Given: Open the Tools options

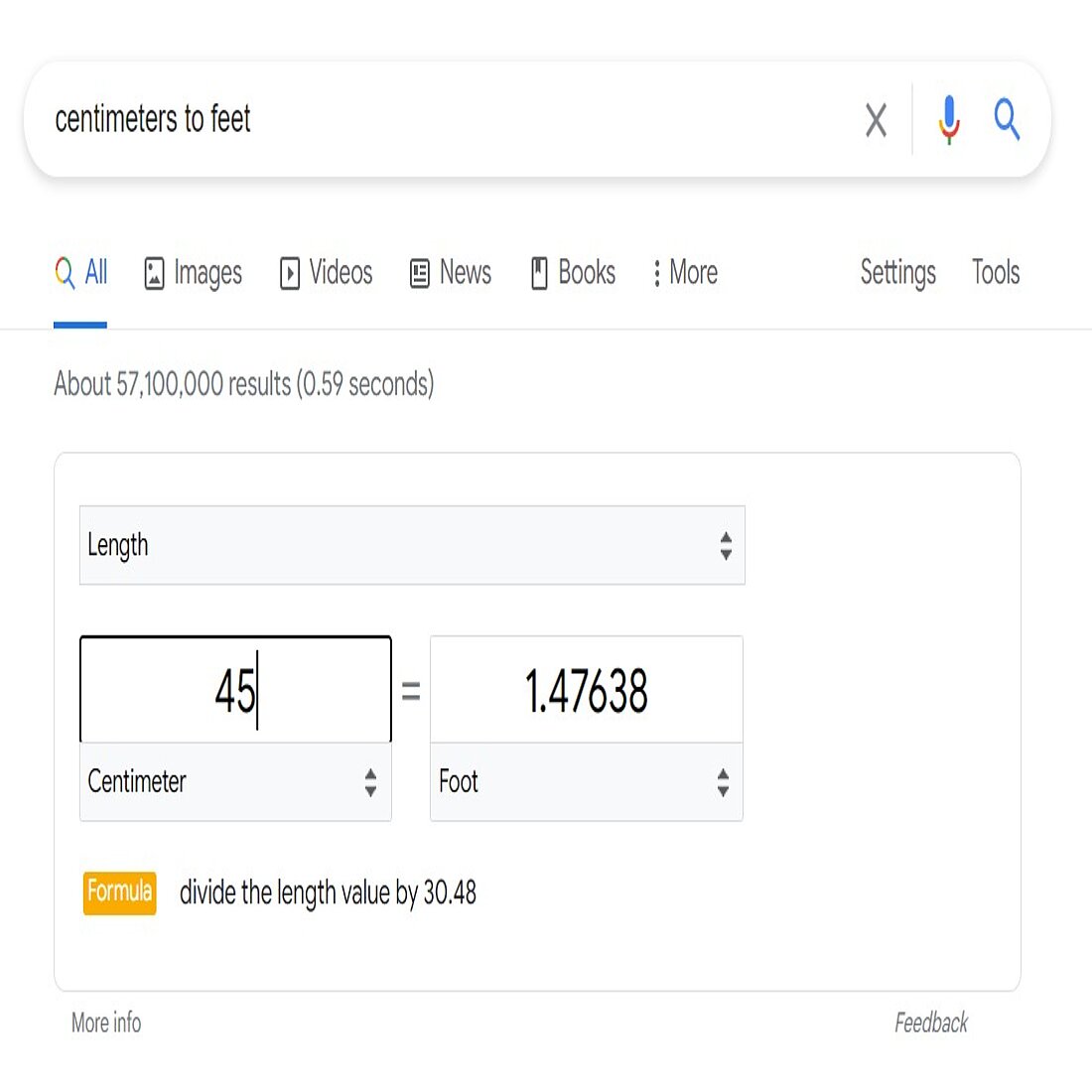Looking at the screenshot, I should coord(995,273).
